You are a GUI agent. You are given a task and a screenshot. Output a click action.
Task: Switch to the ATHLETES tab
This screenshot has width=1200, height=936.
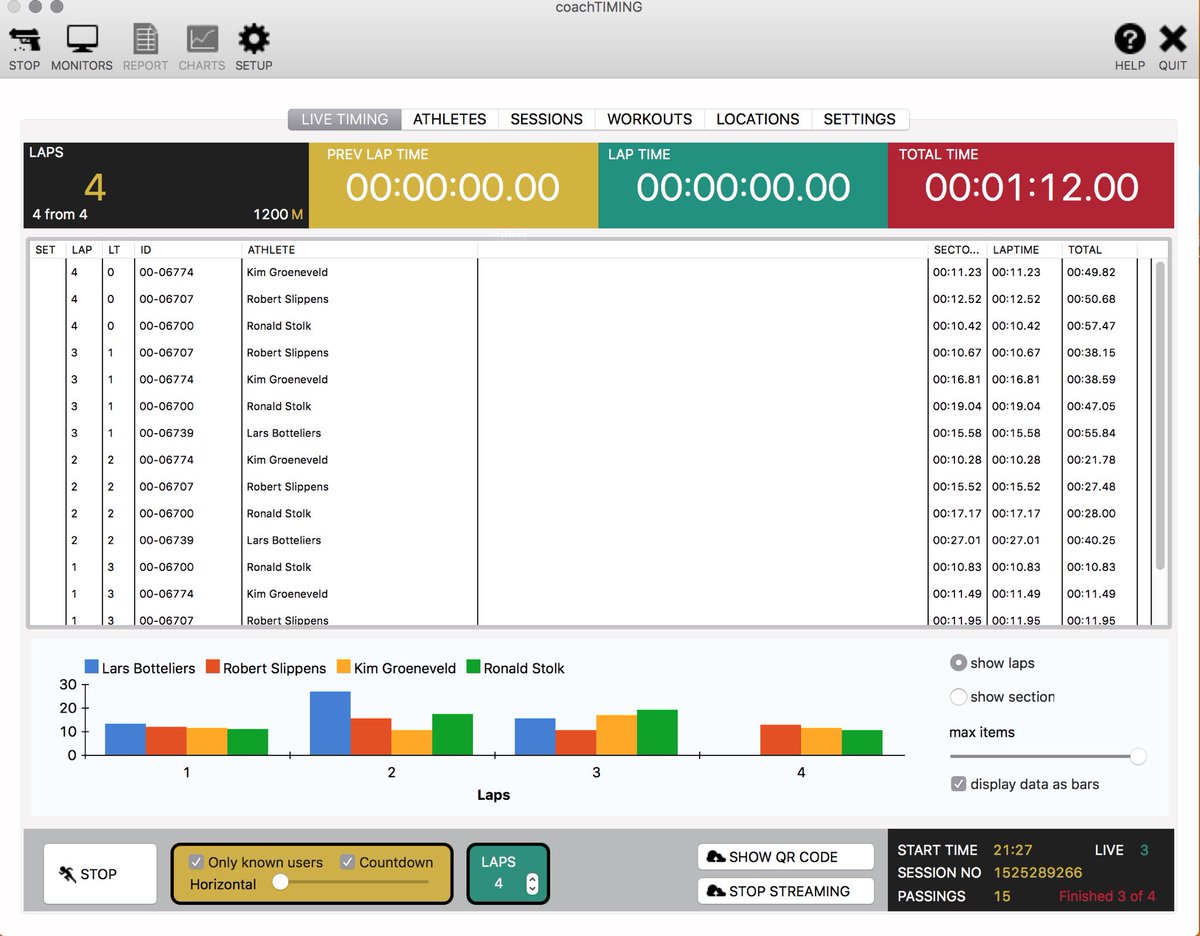pos(450,119)
